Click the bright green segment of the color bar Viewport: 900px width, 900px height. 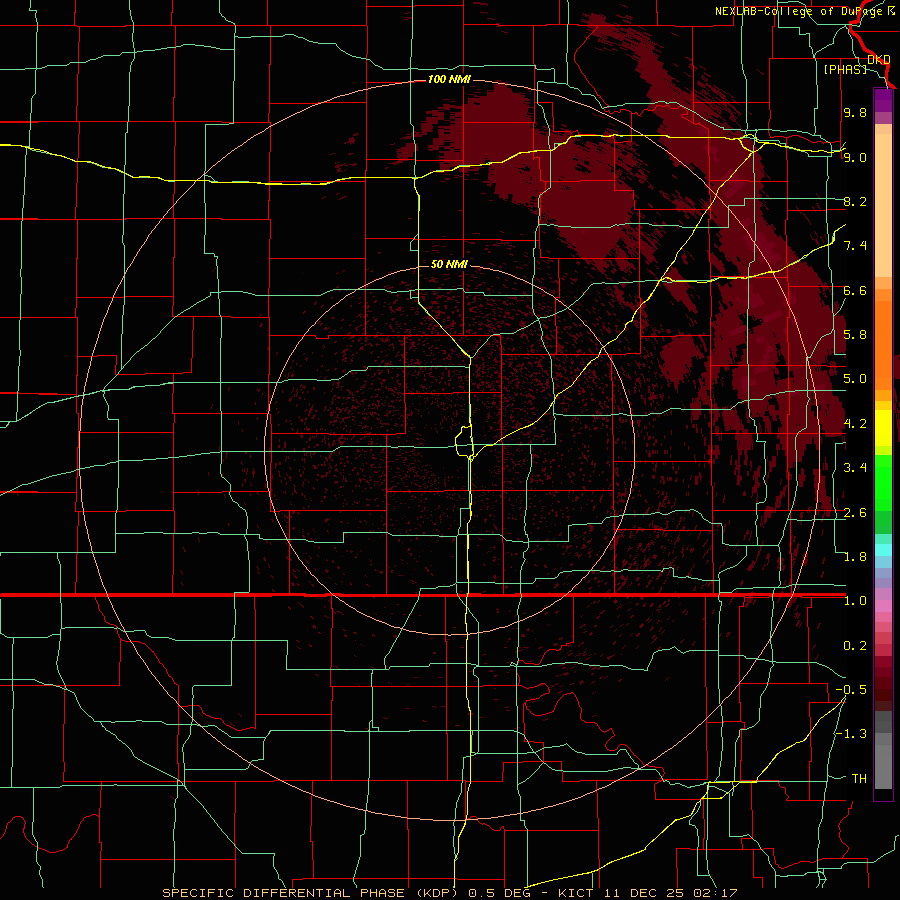pyautogui.click(x=883, y=482)
